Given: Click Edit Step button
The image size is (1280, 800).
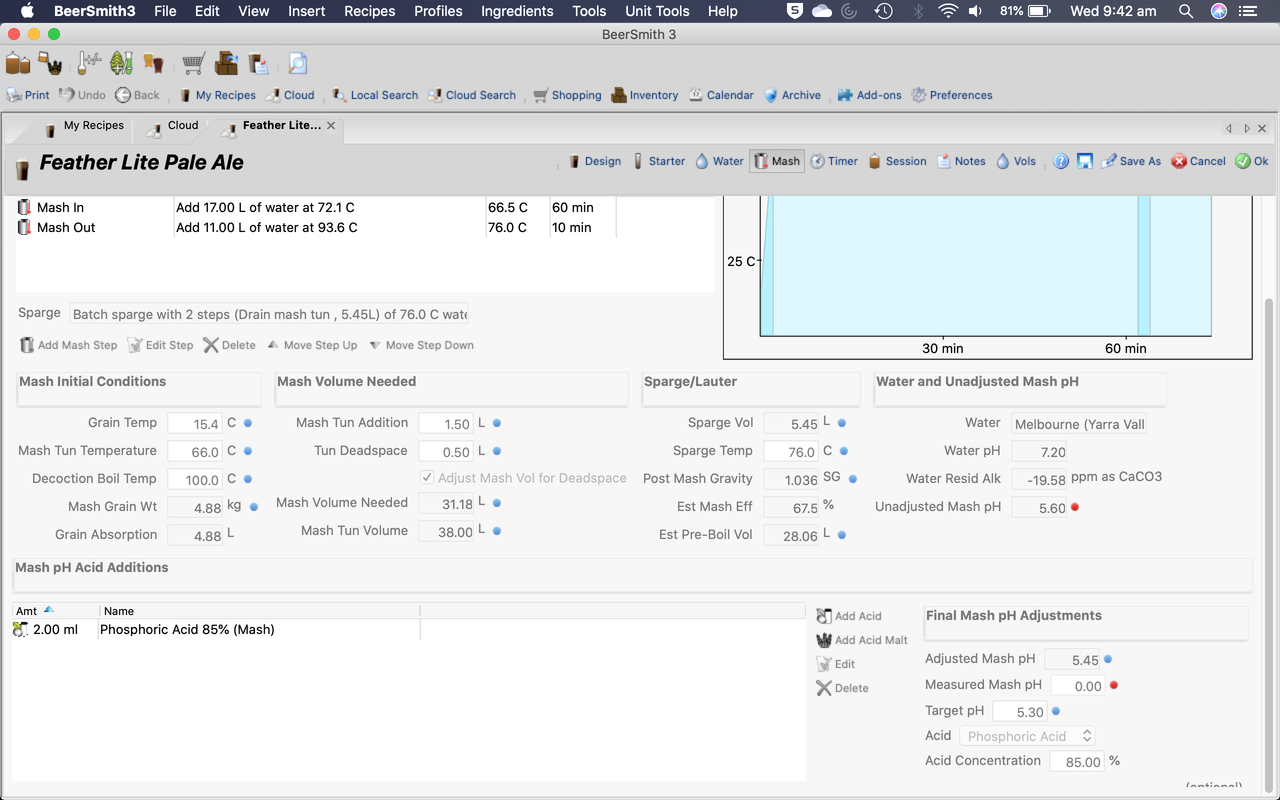Looking at the screenshot, I should 160,345.
